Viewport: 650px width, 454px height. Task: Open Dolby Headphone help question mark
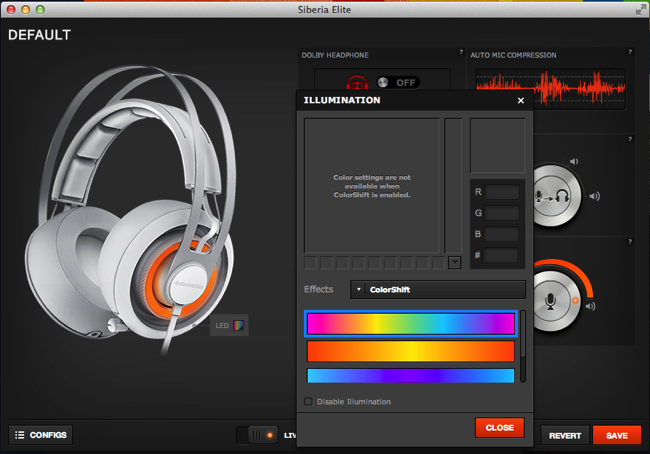[x=461, y=52]
